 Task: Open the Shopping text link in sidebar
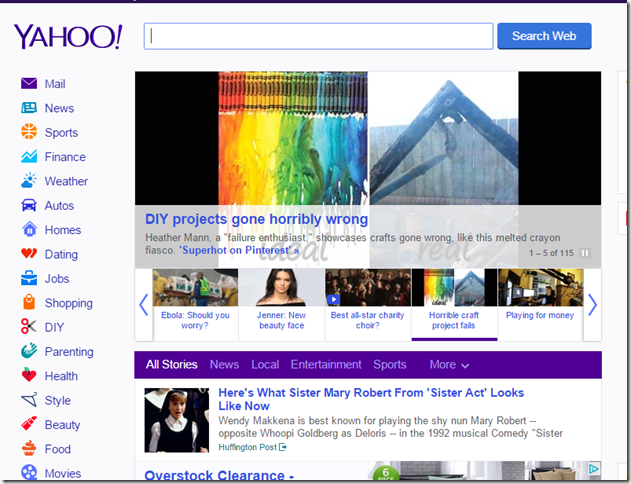pos(68,303)
